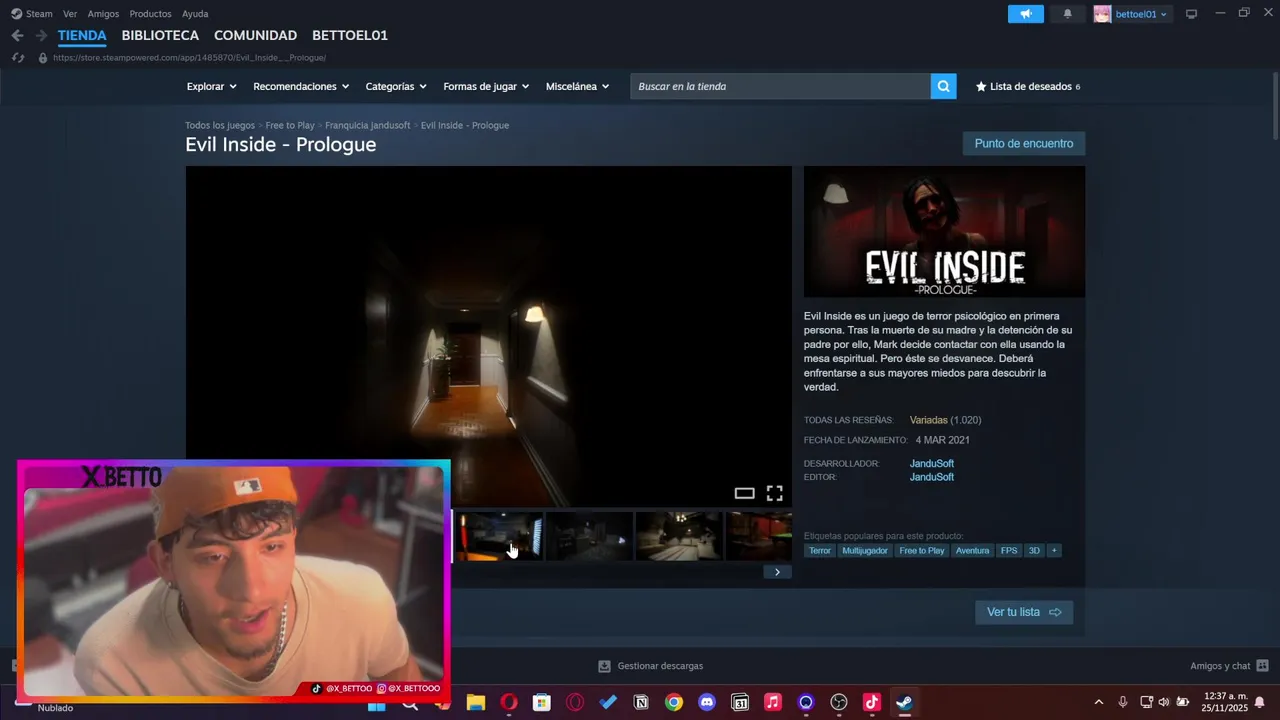1280x720 pixels.
Task: Expand the Explorar dropdown
Action: point(211,87)
